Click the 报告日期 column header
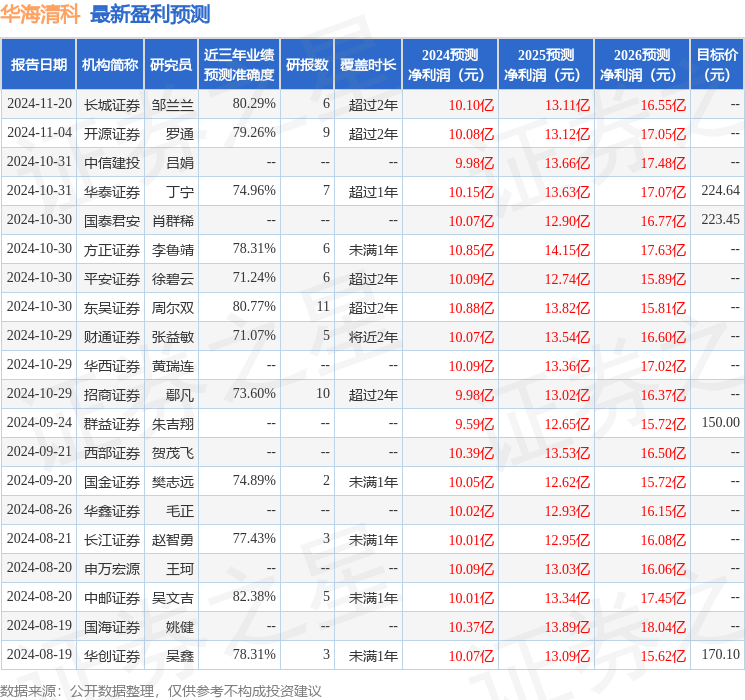Screen dimensions: 745x700 [x=38, y=65]
